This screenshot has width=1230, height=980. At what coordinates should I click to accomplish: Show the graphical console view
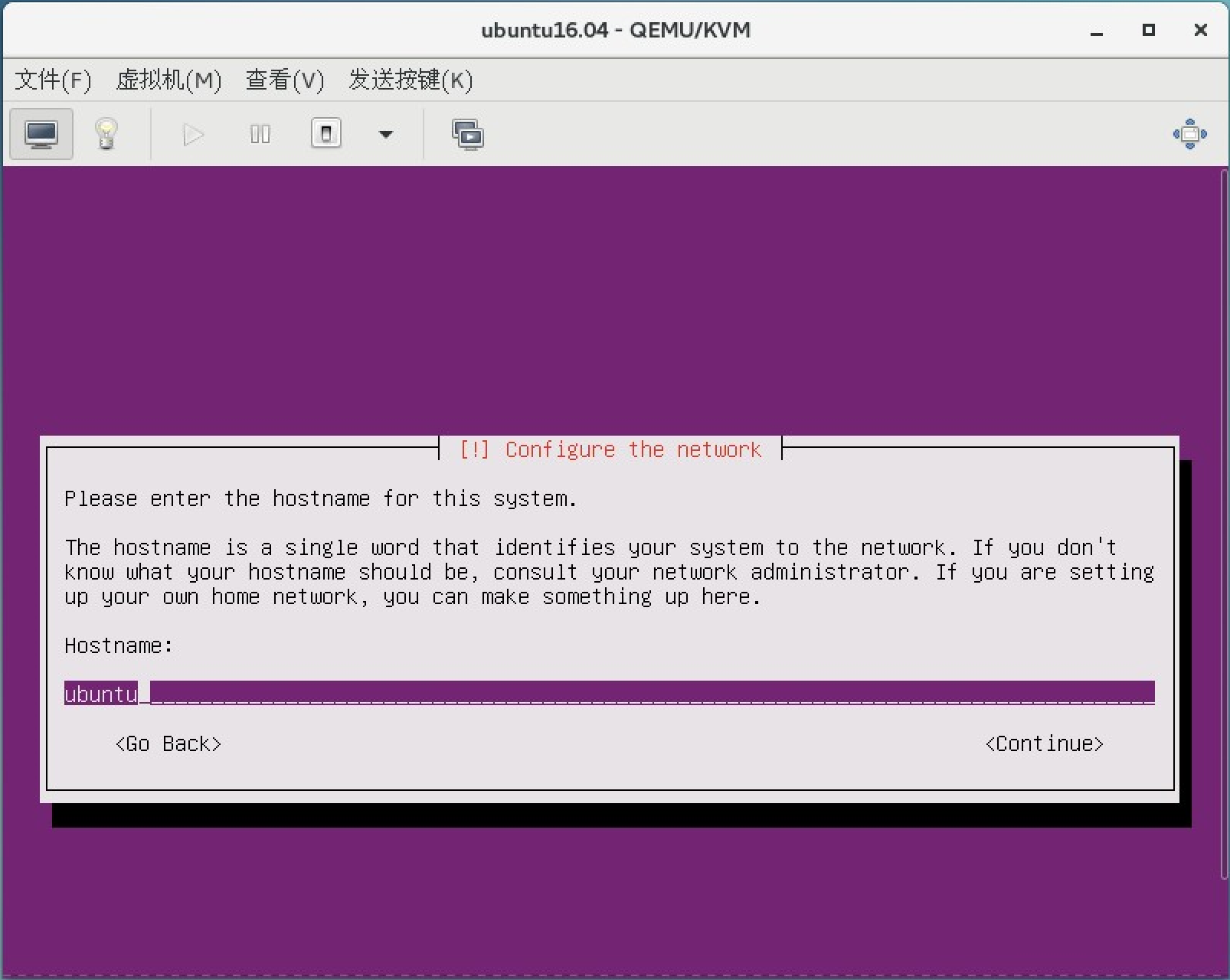[41, 134]
